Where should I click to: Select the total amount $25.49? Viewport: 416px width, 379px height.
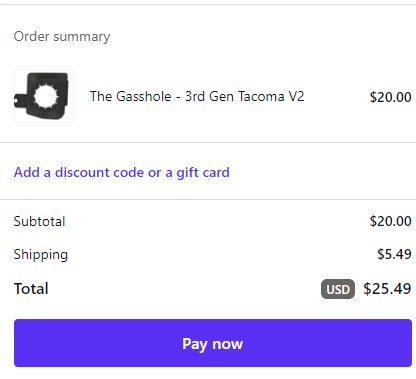387,289
